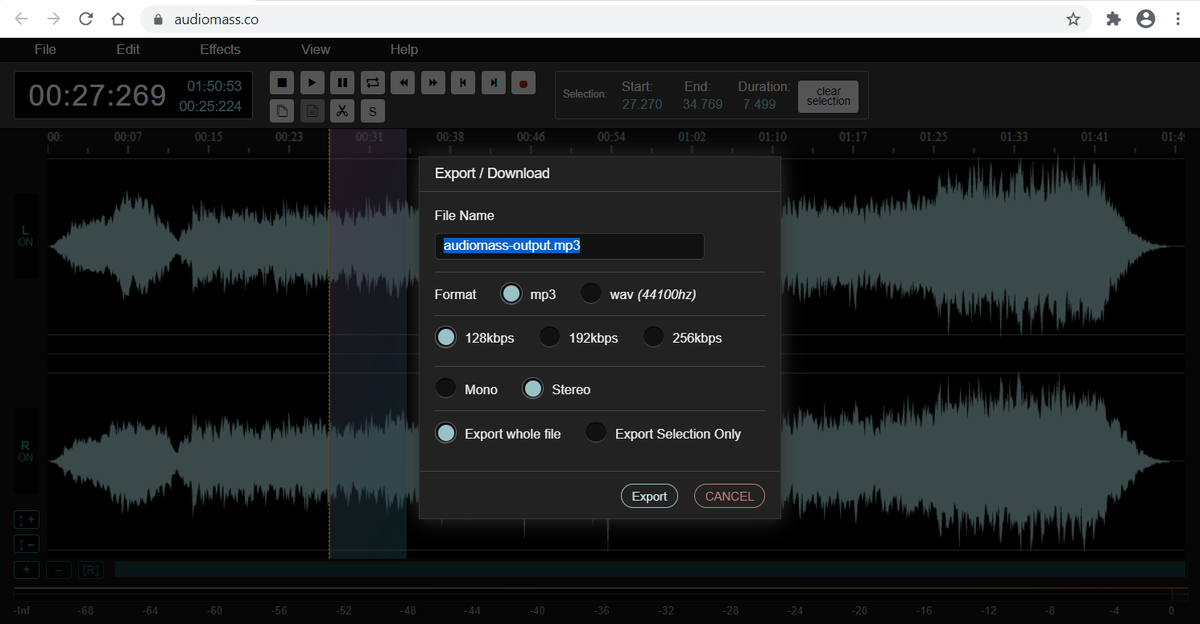1200x624 pixels.
Task: Click the S (silence) toolbar button
Action: tap(372, 111)
